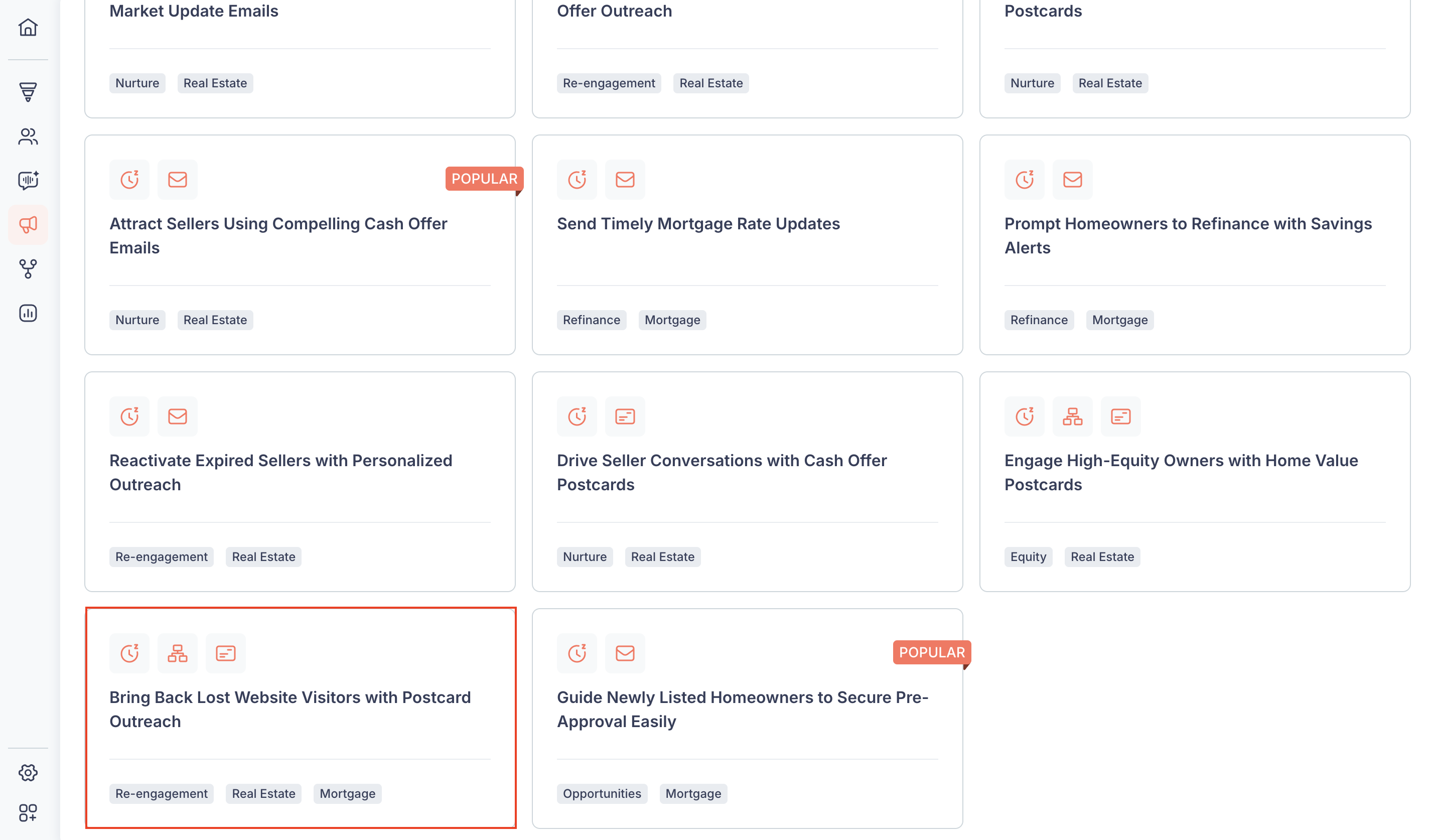Click POPULAR badge on Guide Newly Listed card
The height and width of the screenshot is (840, 1430).
(x=932, y=653)
